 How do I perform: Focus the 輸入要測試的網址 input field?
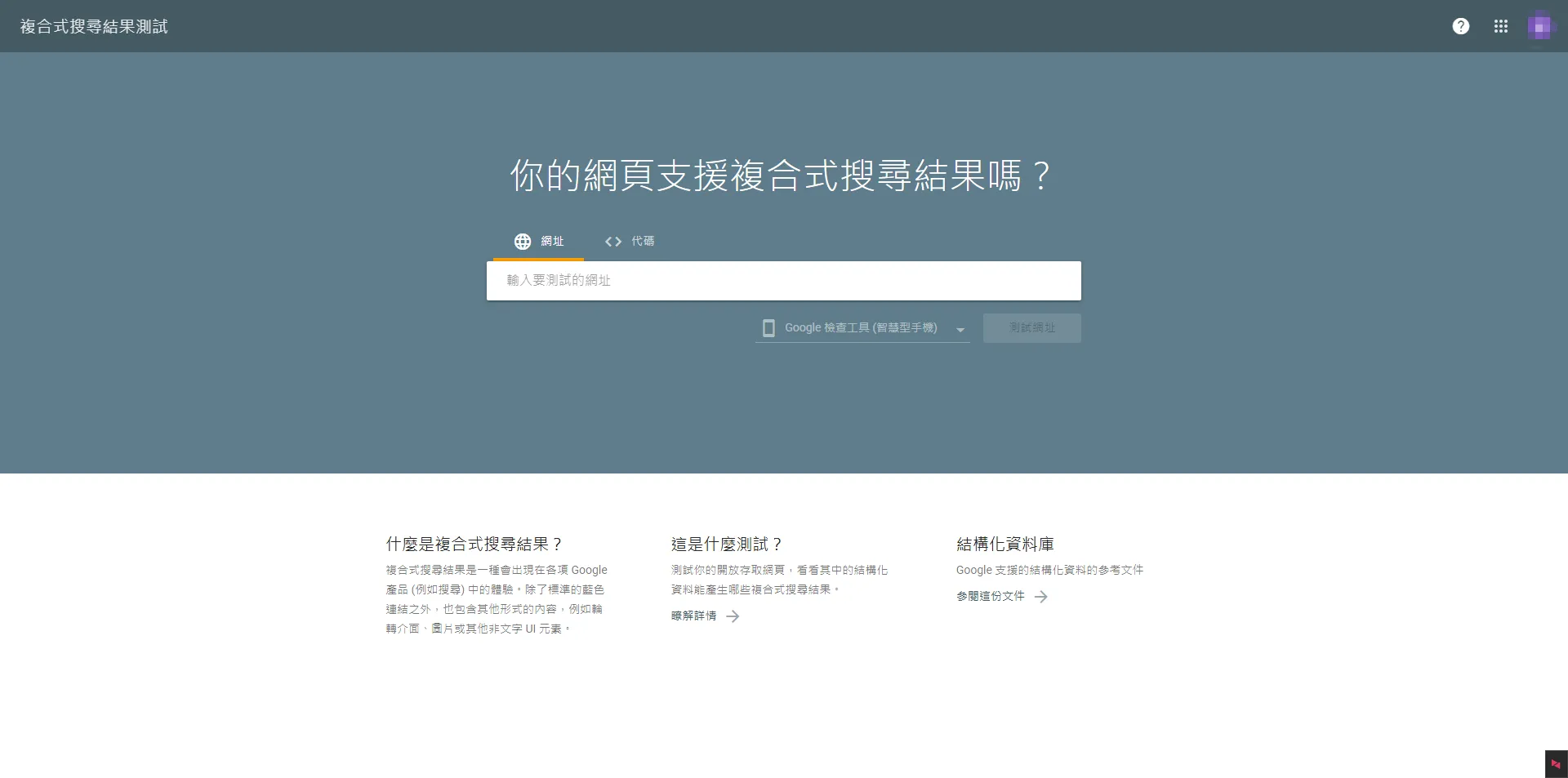click(784, 281)
